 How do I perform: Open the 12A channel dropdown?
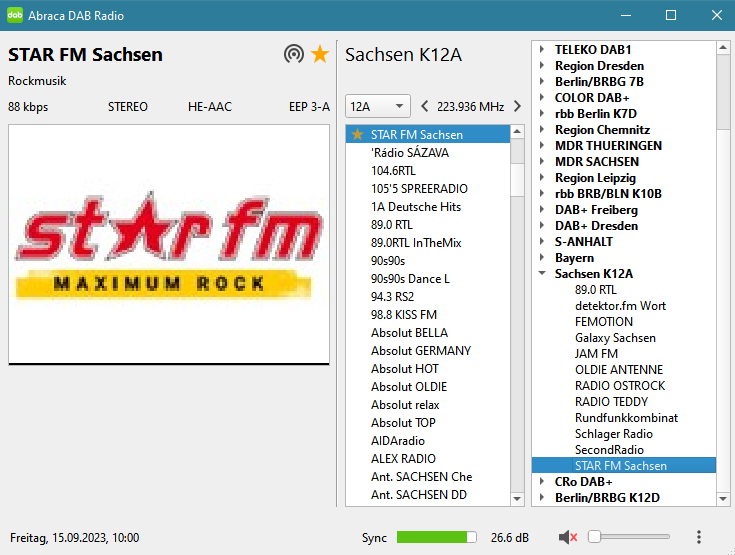[377, 106]
